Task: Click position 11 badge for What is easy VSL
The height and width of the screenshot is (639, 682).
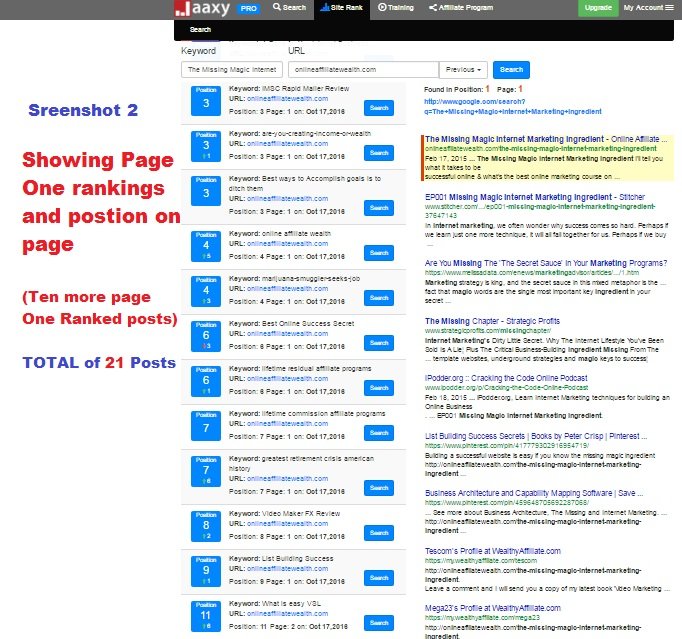Action: click(x=206, y=616)
